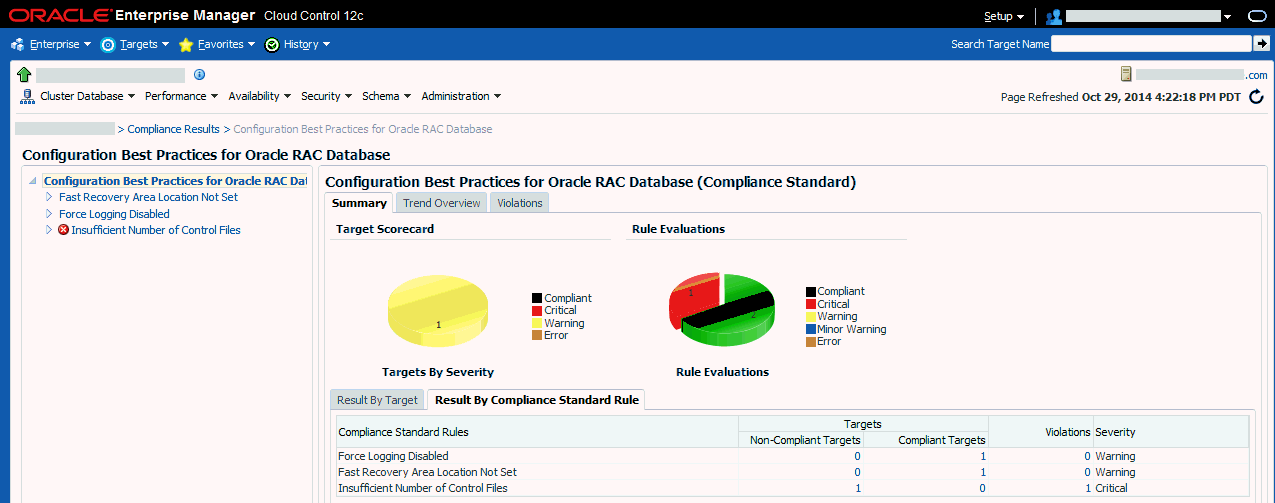This screenshot has width=1275, height=503.
Task: Open the Setup dropdown menu
Action: coord(1003,17)
